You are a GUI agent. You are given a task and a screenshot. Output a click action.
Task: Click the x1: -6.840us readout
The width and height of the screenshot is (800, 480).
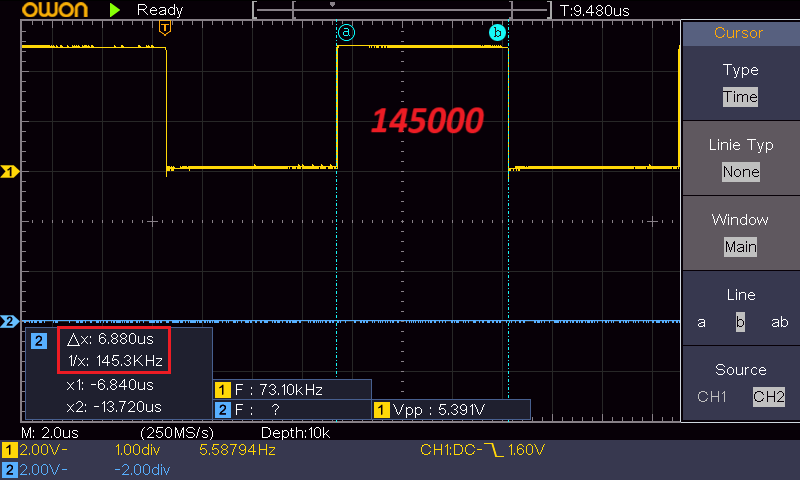pyautogui.click(x=110, y=385)
